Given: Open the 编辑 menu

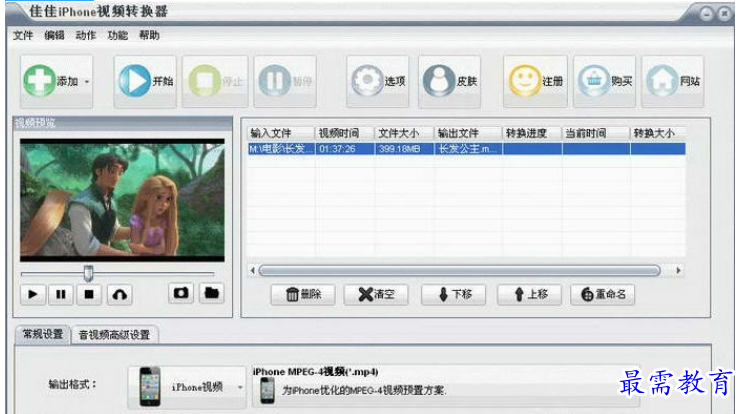Looking at the screenshot, I should click(54, 35).
